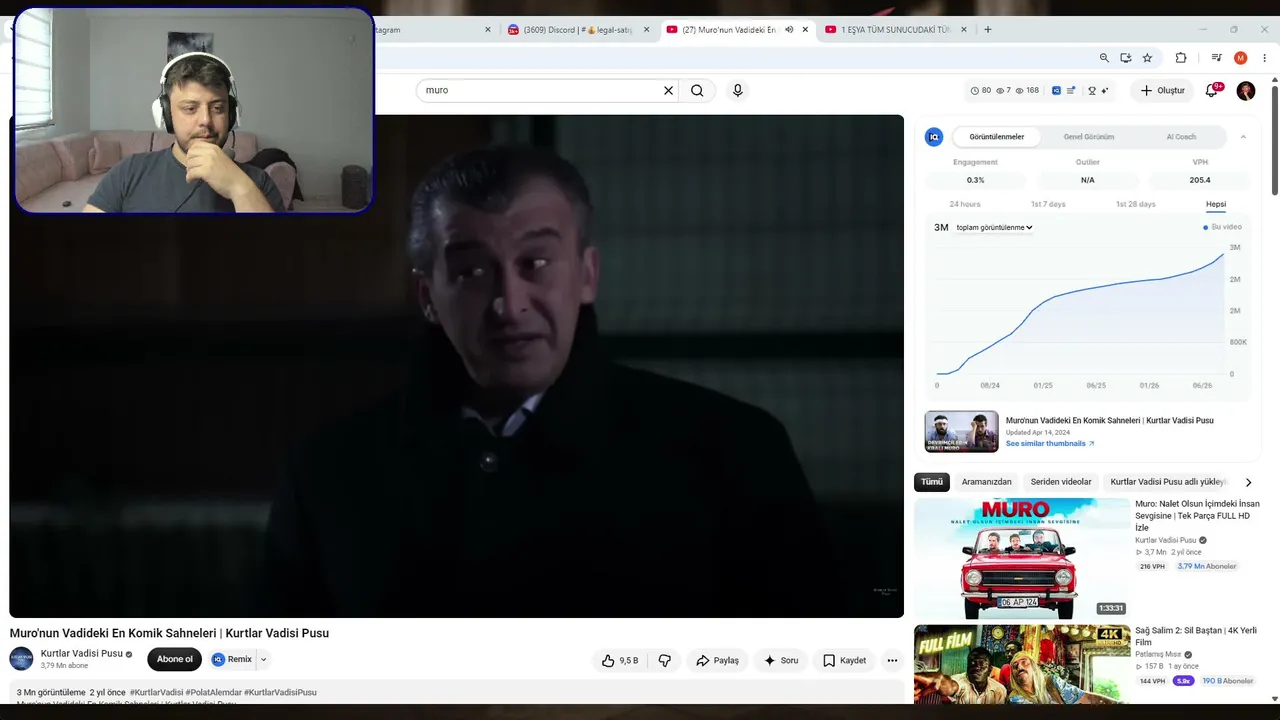Screen dimensions: 1280x720
Task: Open the toplam görüntülenme dropdown
Action: [x=994, y=228]
